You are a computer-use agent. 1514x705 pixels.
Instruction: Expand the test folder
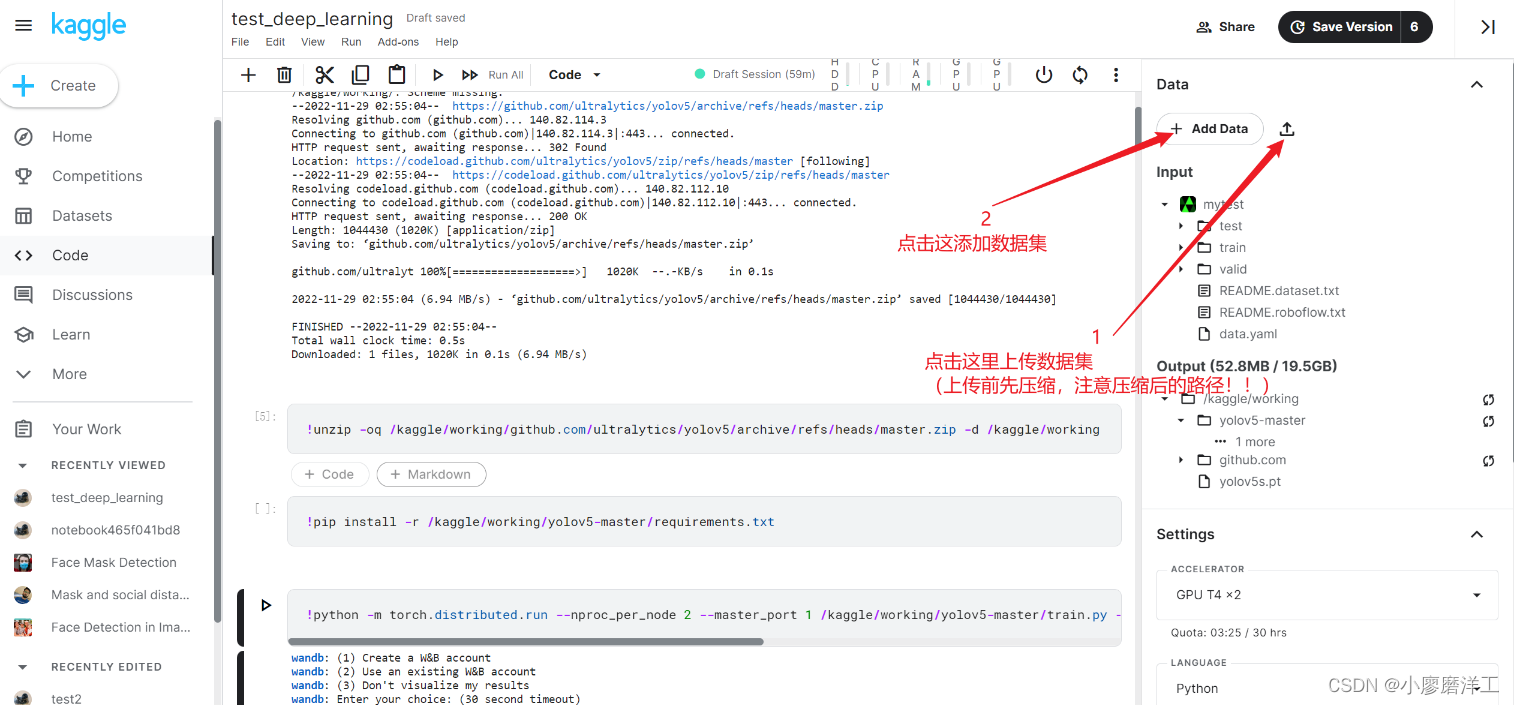(x=1181, y=226)
